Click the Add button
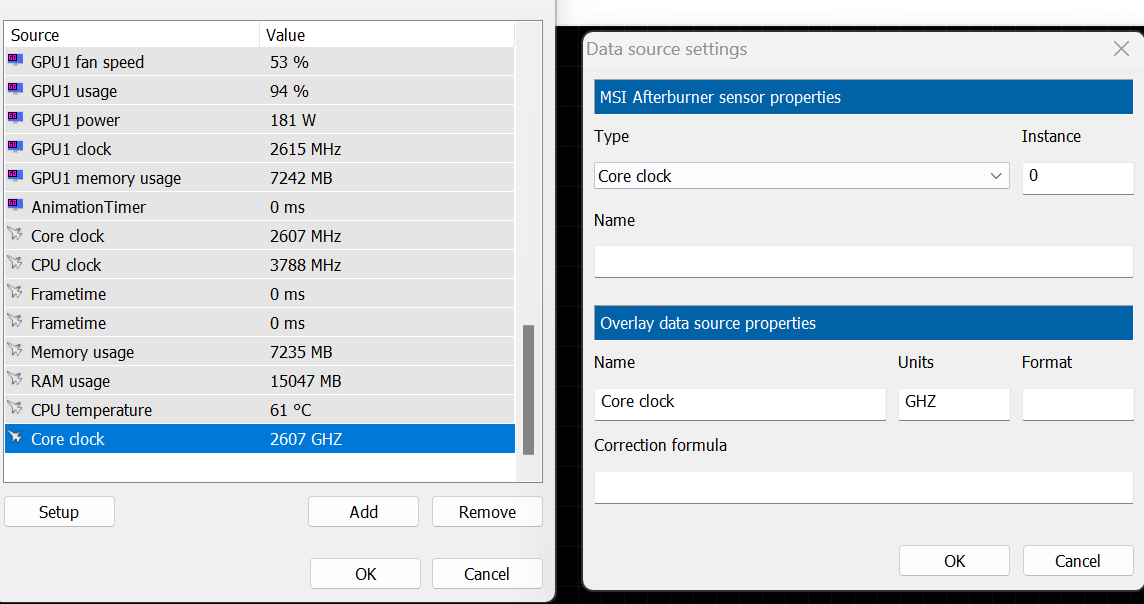 363,512
